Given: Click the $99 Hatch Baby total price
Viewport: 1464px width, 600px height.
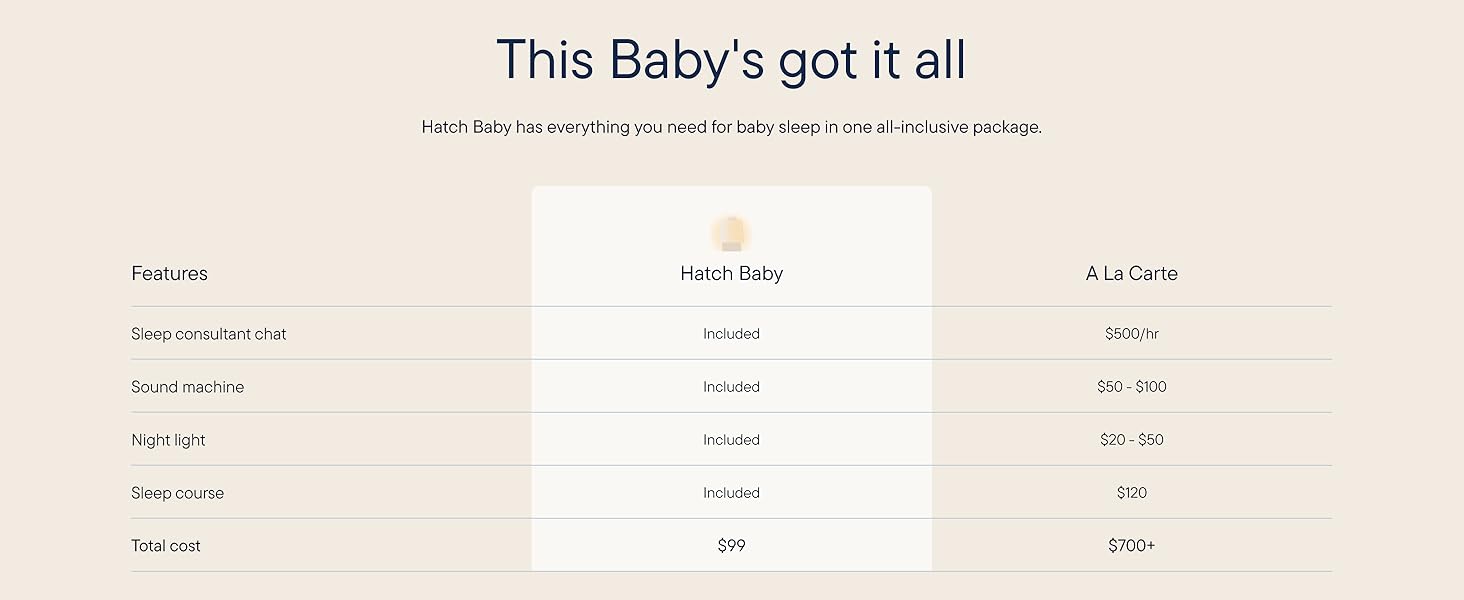Looking at the screenshot, I should click(x=731, y=546).
